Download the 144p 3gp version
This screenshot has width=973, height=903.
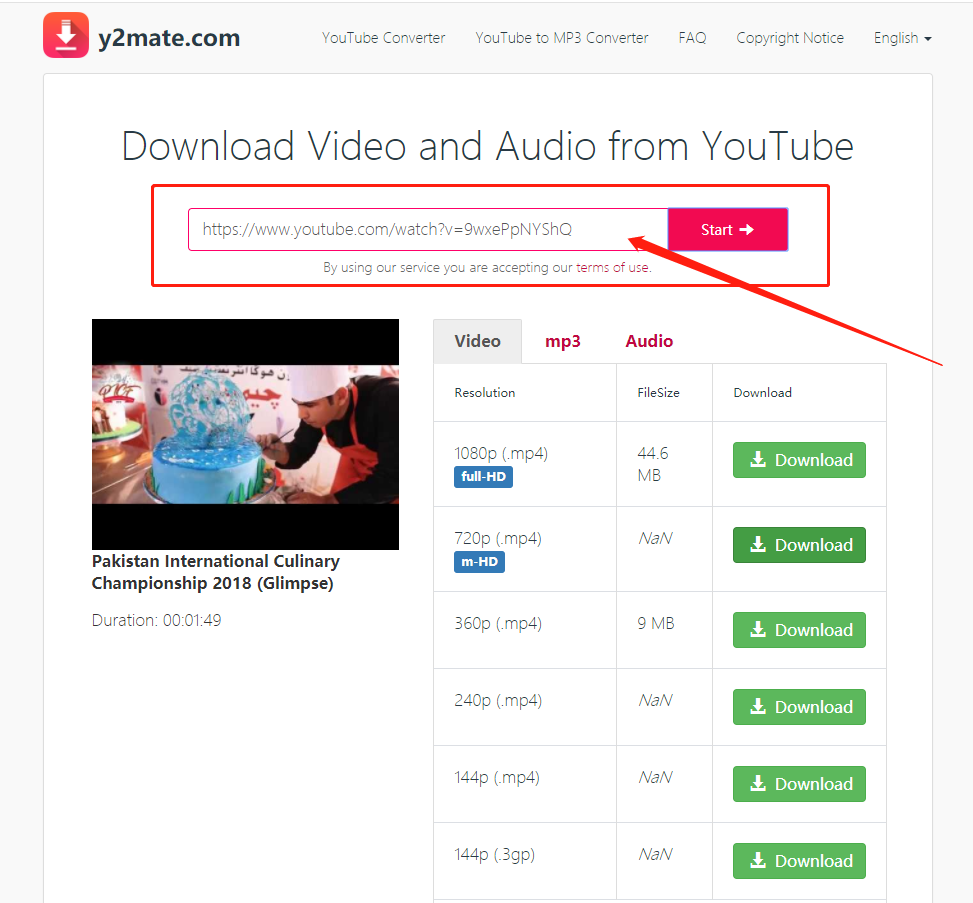coord(799,861)
